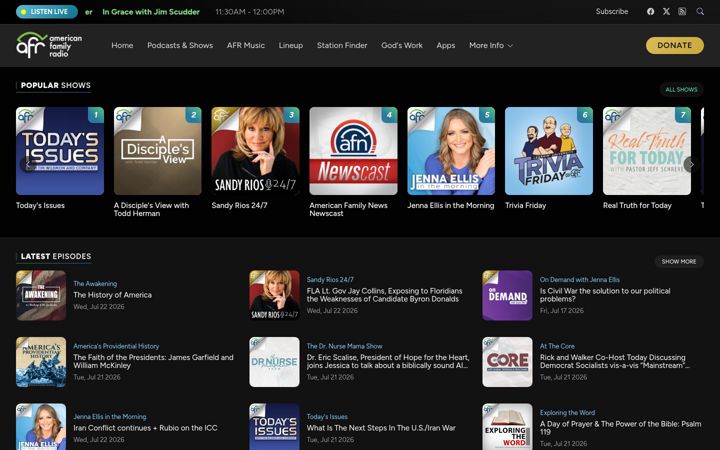Open Exploring the Word episode thumbnail
The image size is (720, 450).
pyautogui.click(x=507, y=427)
